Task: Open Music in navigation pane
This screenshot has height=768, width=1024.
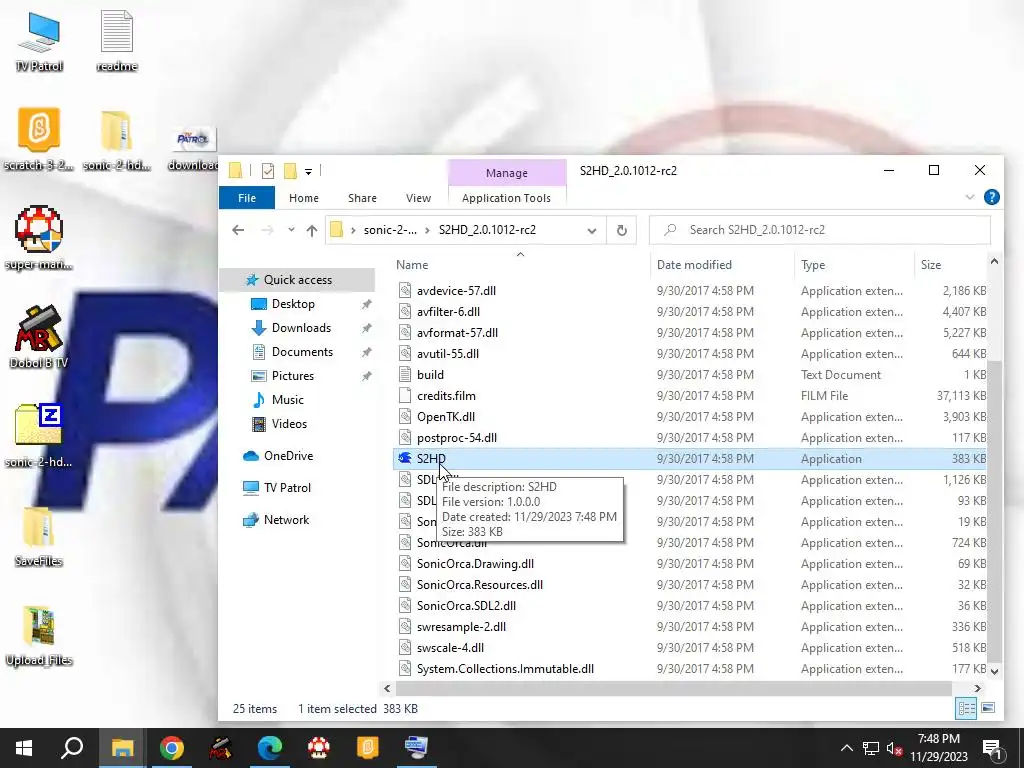Action: (287, 400)
